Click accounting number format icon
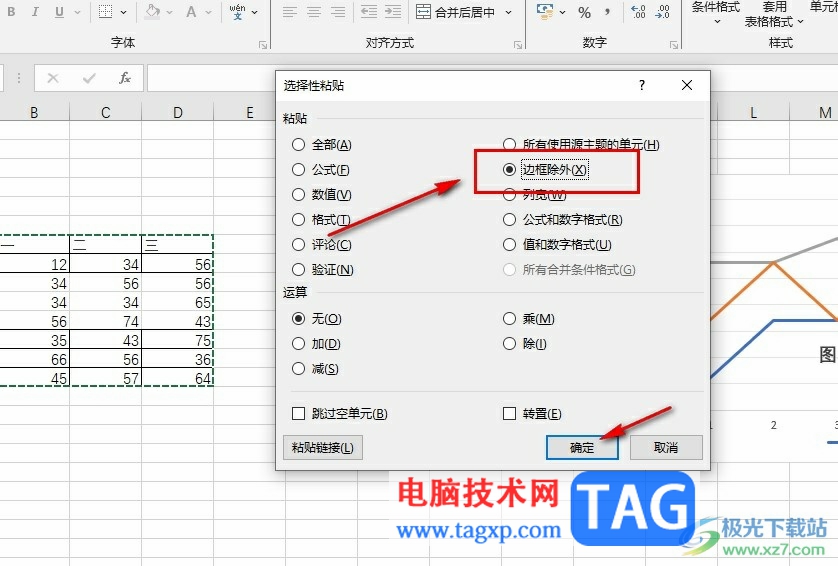The width and height of the screenshot is (838, 566). (545, 12)
